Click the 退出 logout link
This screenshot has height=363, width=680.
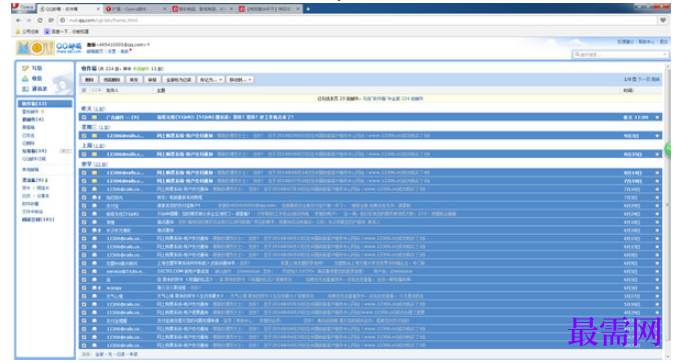tap(664, 42)
